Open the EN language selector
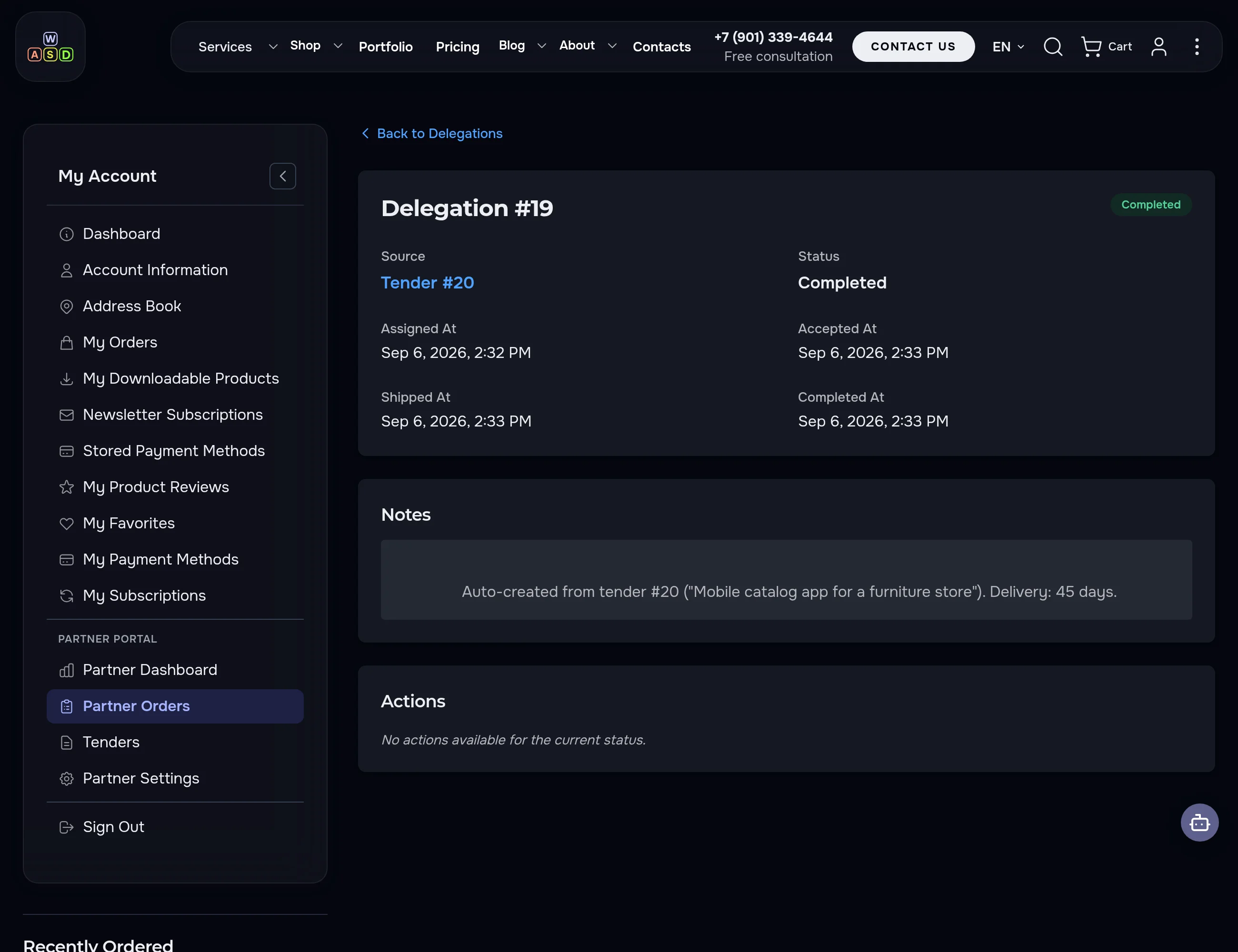This screenshot has width=1238, height=952. click(1008, 47)
